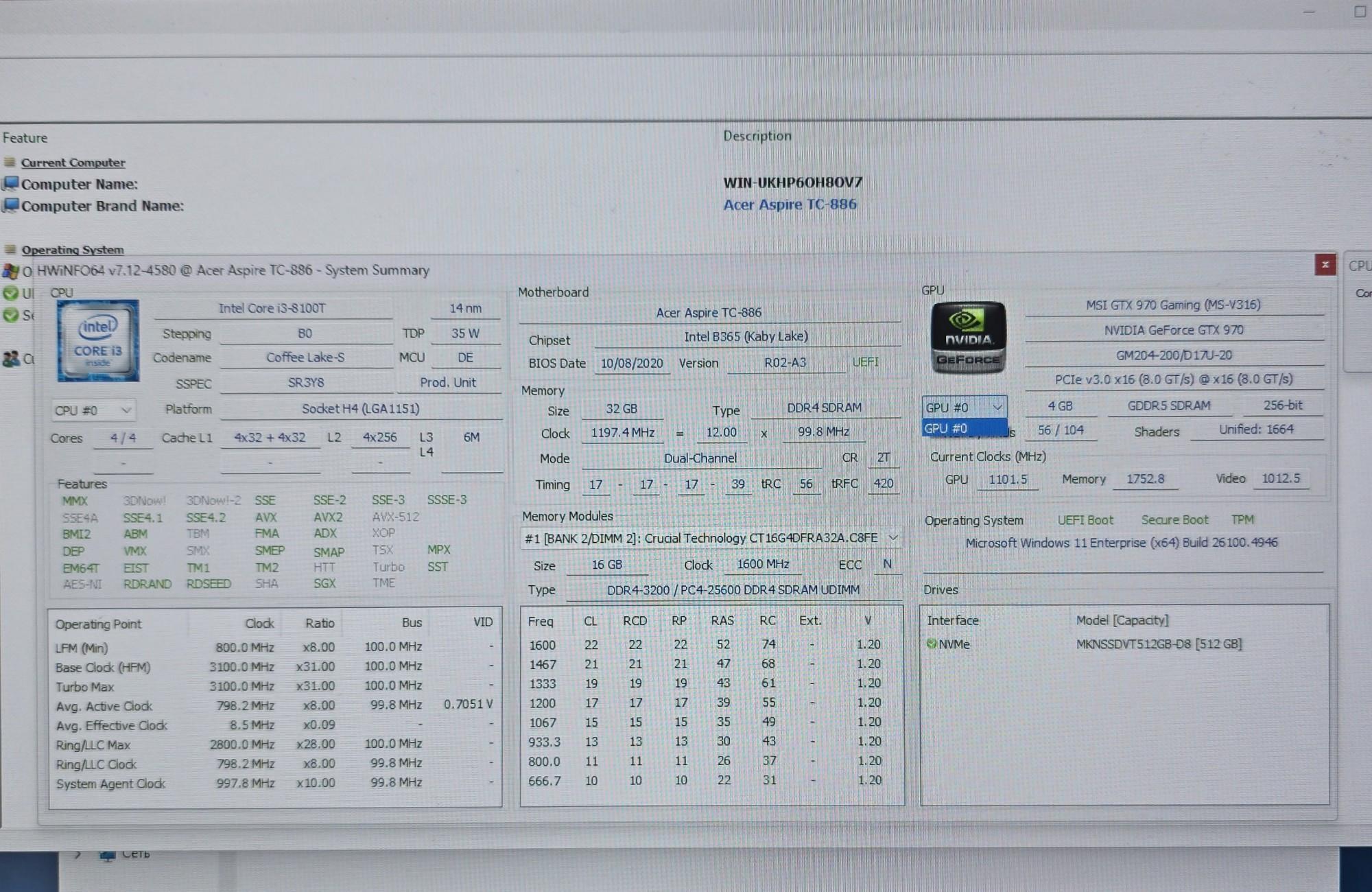Viewport: 1372px width, 892px height.
Task: Close the System Summary window
Action: [x=1325, y=264]
